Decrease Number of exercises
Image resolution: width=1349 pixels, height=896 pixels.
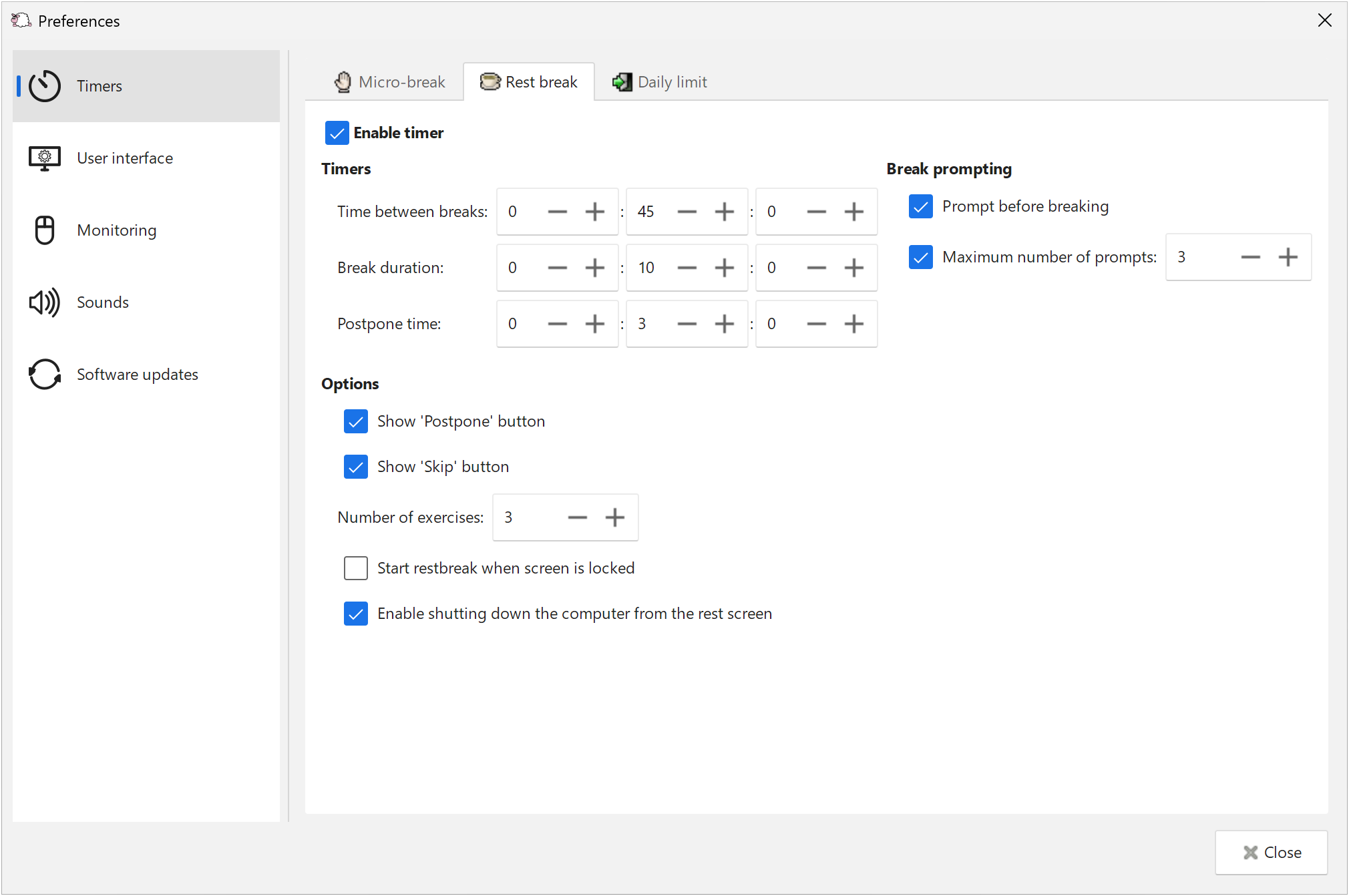pos(578,517)
